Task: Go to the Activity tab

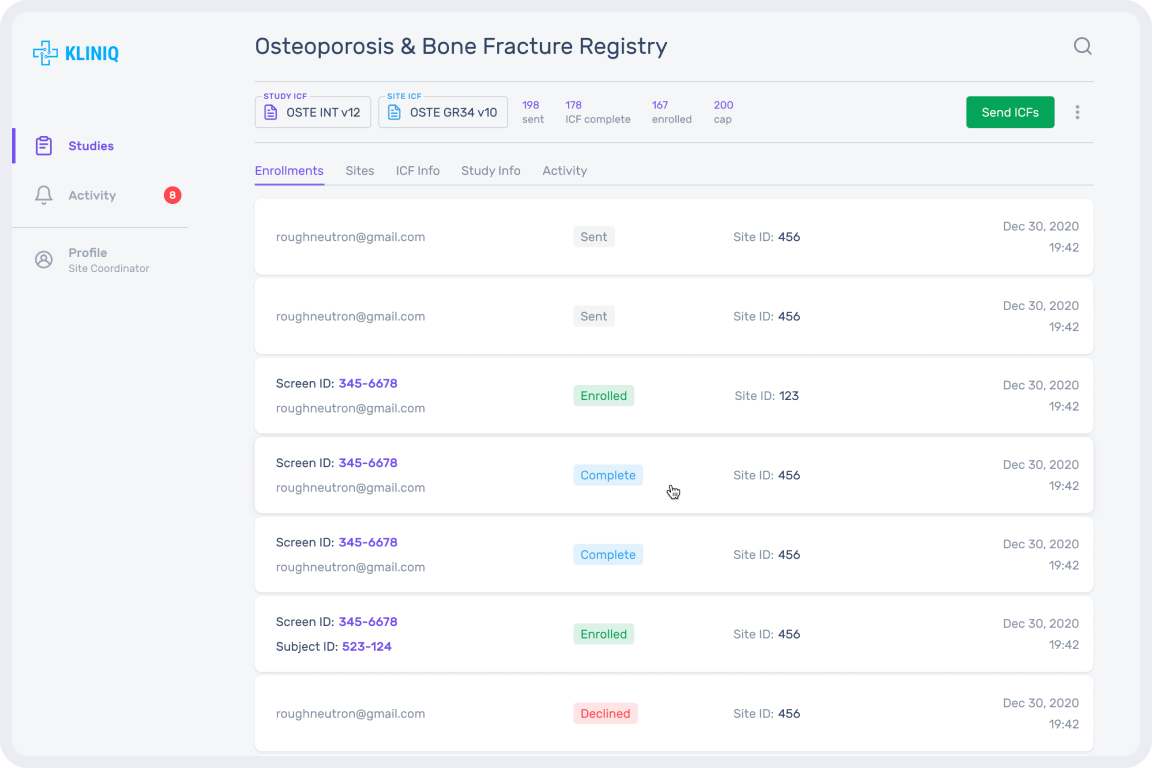Action: 564,171
